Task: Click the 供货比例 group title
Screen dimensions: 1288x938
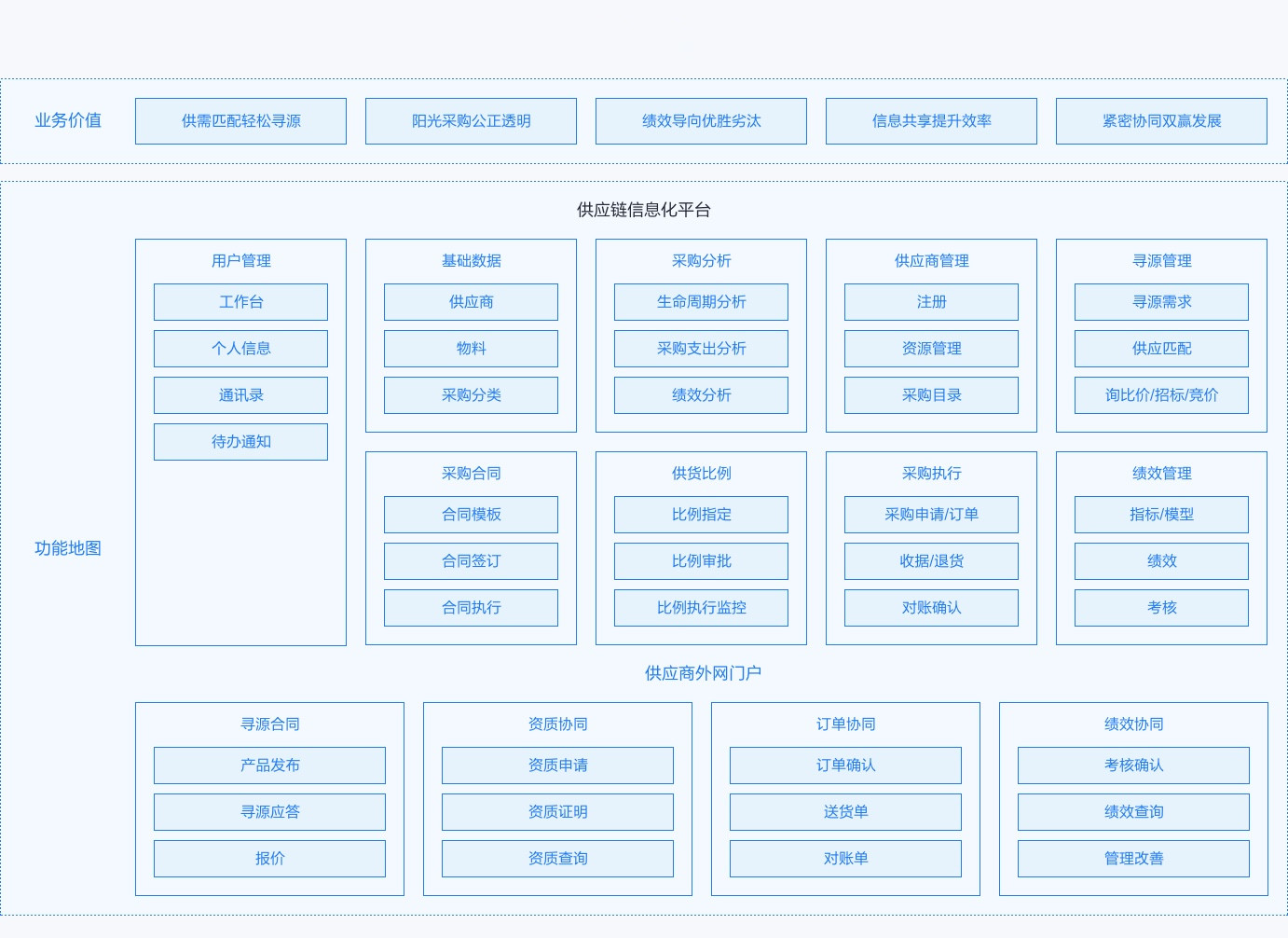Action: pyautogui.click(x=701, y=474)
